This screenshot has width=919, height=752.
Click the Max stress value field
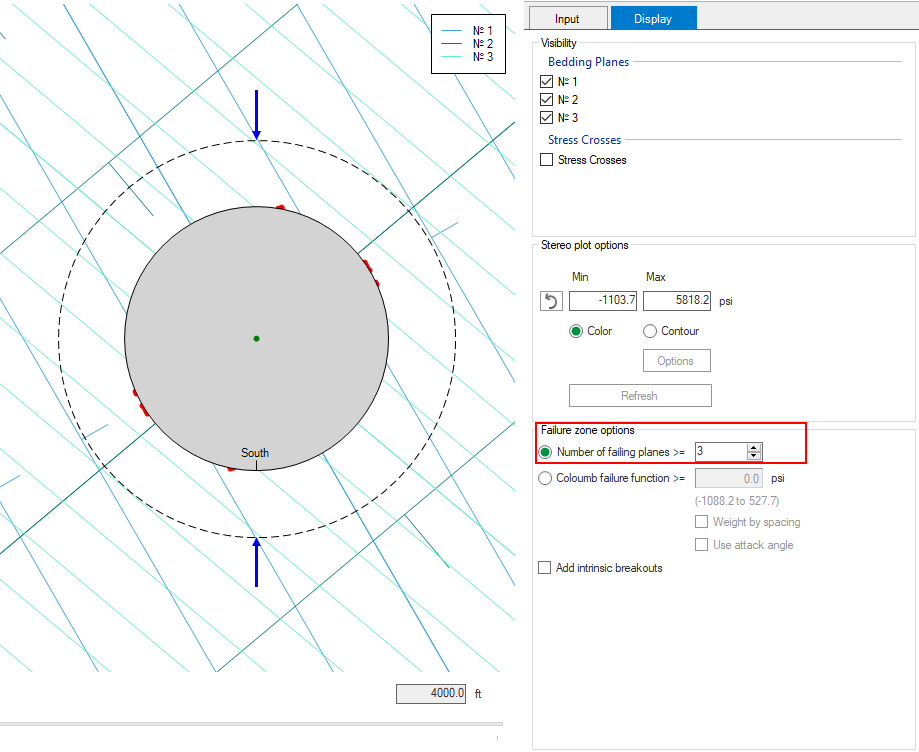pos(677,300)
